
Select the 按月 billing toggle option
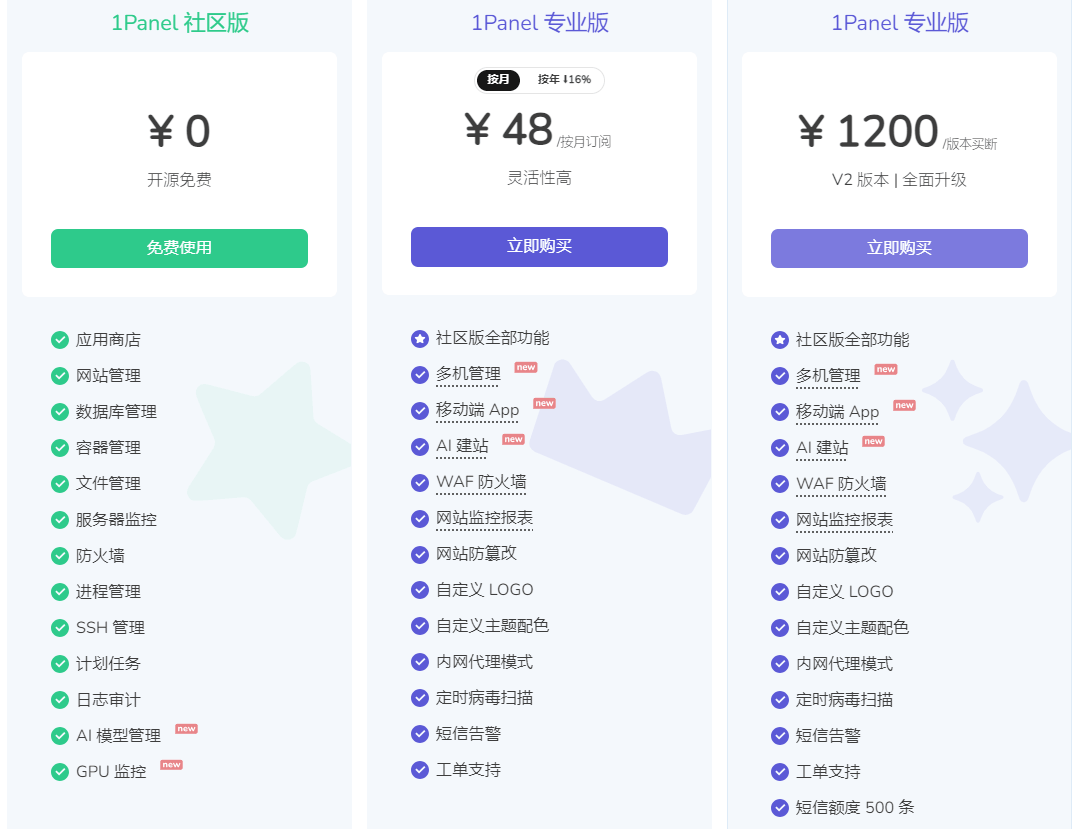[x=498, y=80]
